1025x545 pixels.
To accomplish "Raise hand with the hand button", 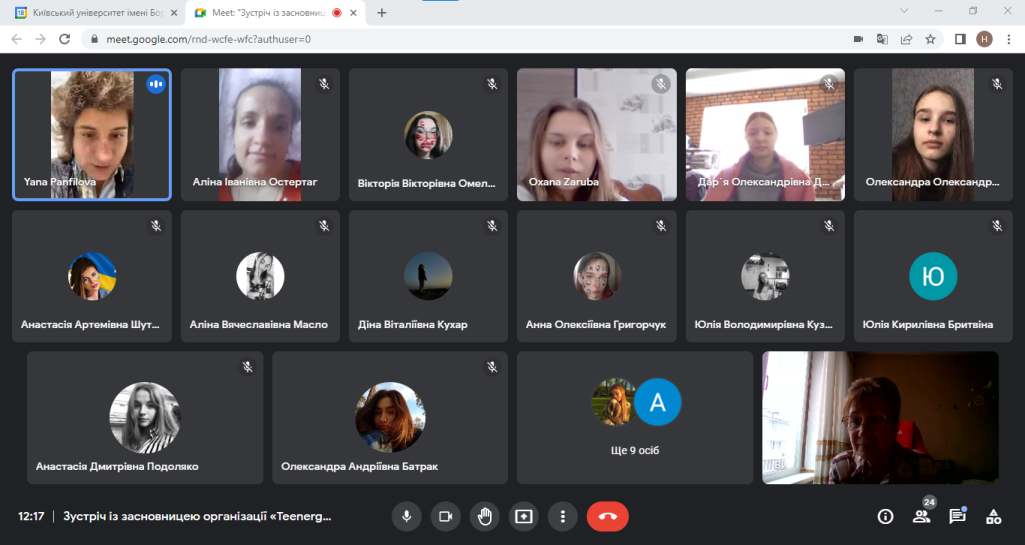I will [x=484, y=516].
